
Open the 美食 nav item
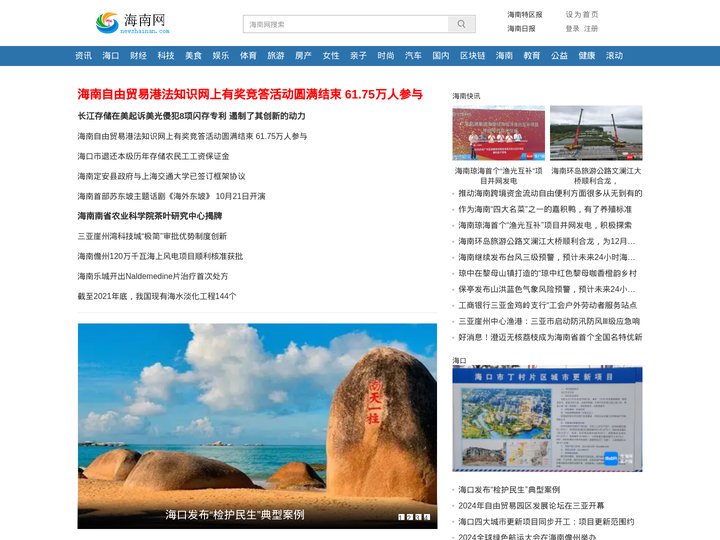(x=193, y=56)
